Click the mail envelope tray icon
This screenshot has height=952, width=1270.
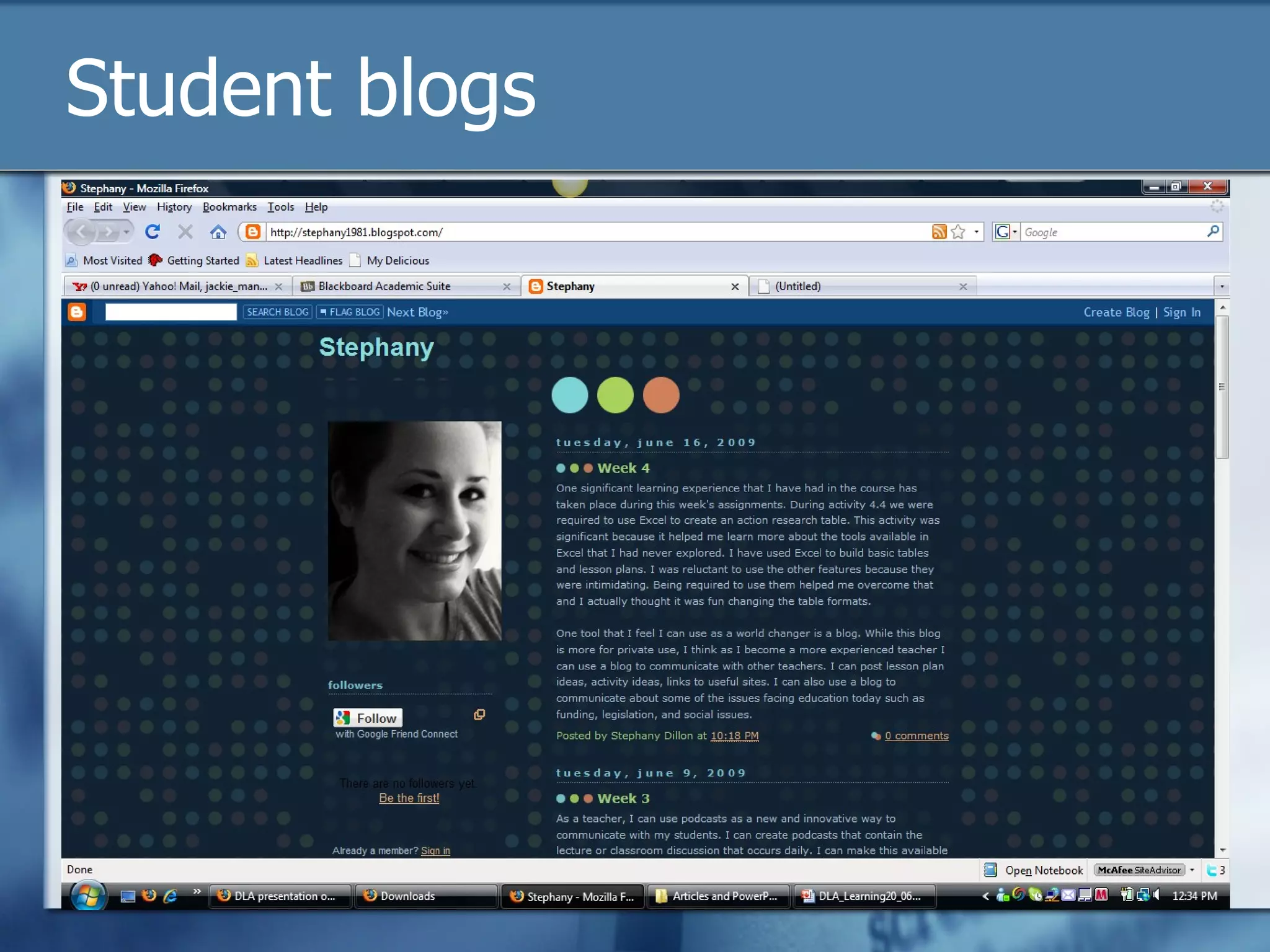pyautogui.click(x=1068, y=895)
